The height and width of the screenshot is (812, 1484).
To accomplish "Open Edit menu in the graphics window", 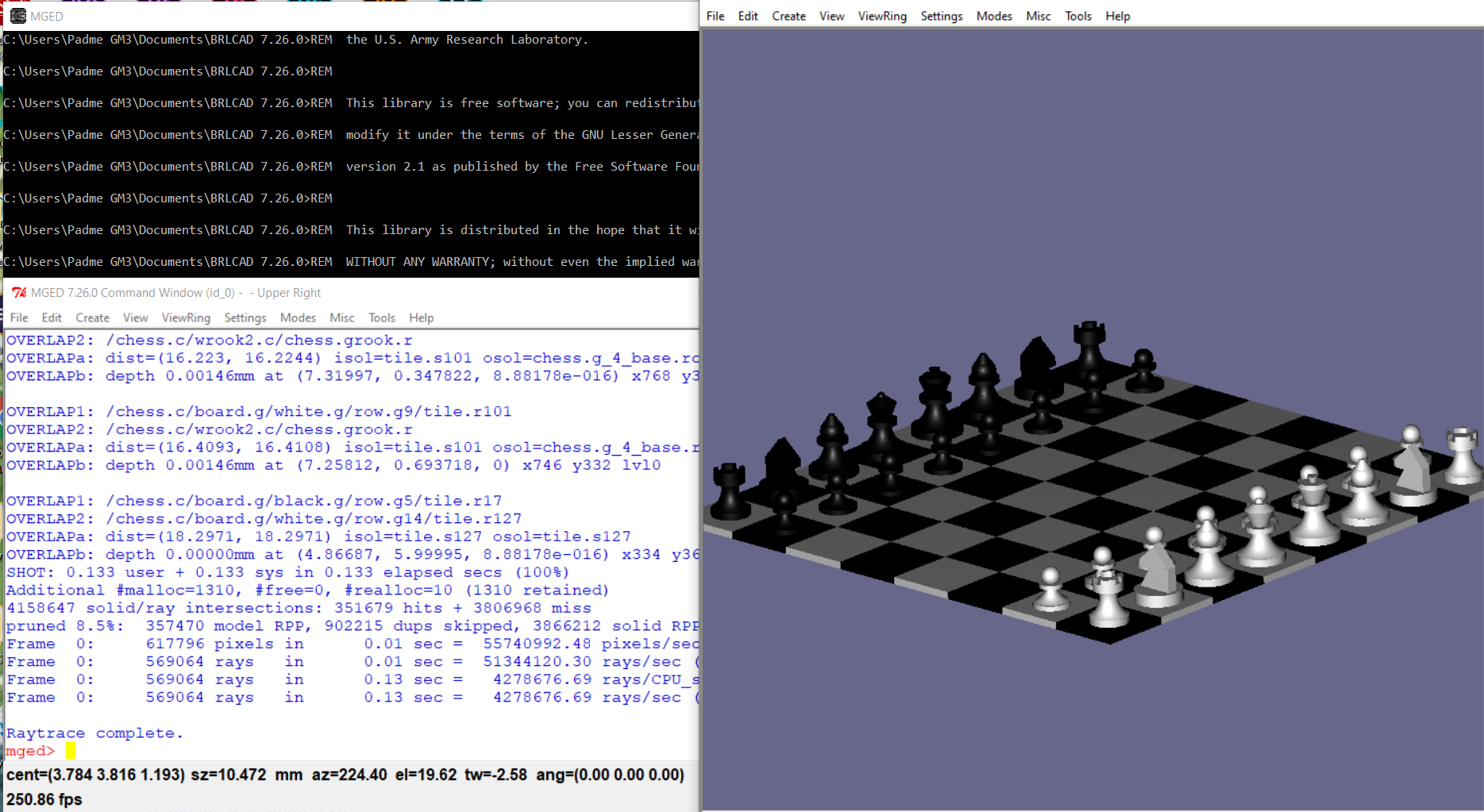I will coord(747,16).
